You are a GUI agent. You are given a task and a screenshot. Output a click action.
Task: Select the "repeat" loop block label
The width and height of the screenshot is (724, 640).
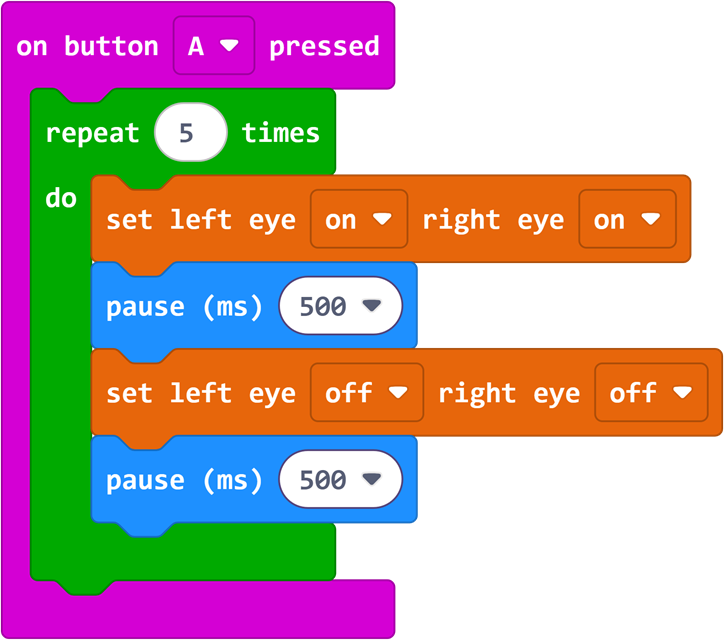[92, 133]
